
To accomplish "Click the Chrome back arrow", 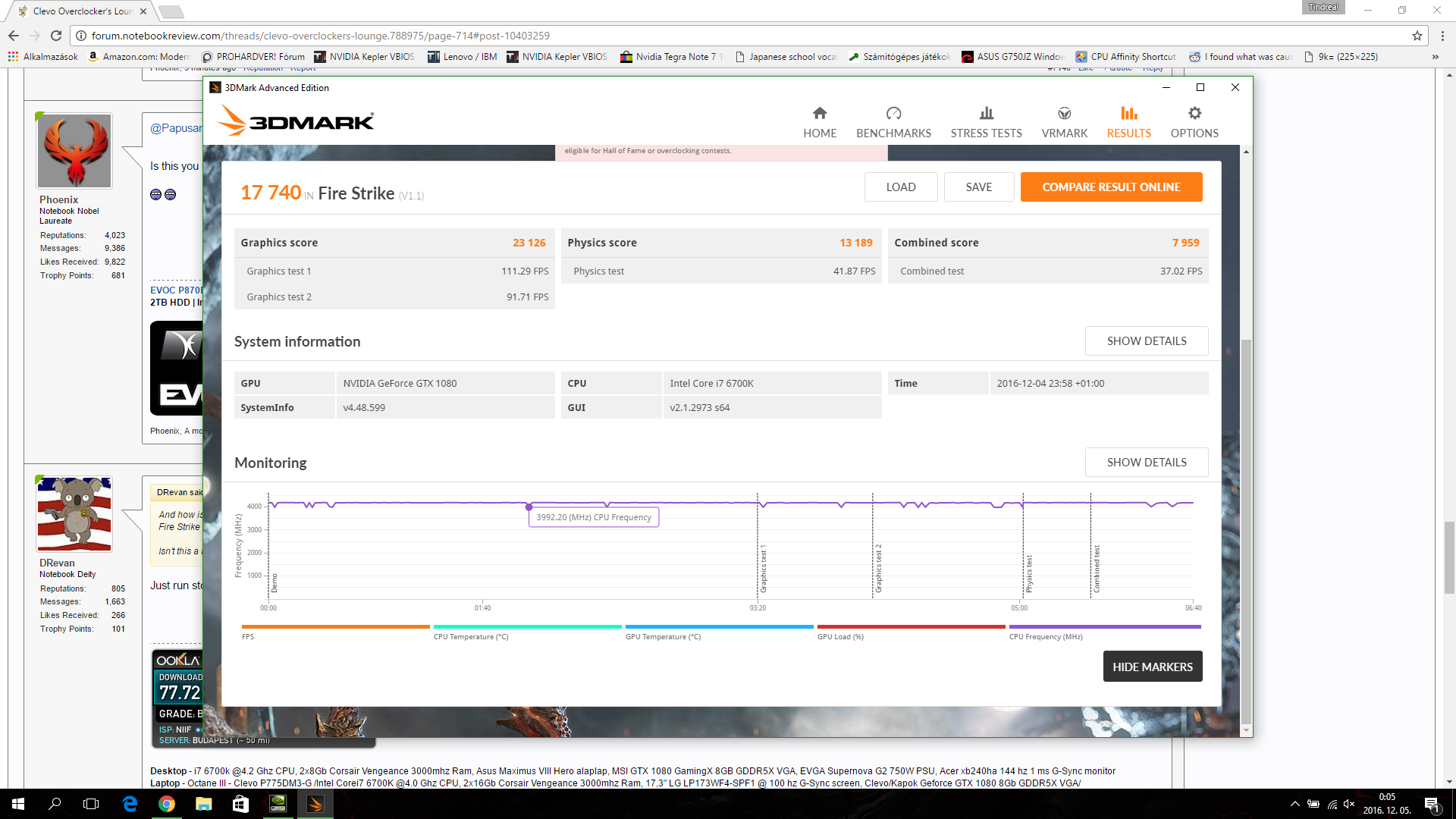I will click(x=14, y=36).
